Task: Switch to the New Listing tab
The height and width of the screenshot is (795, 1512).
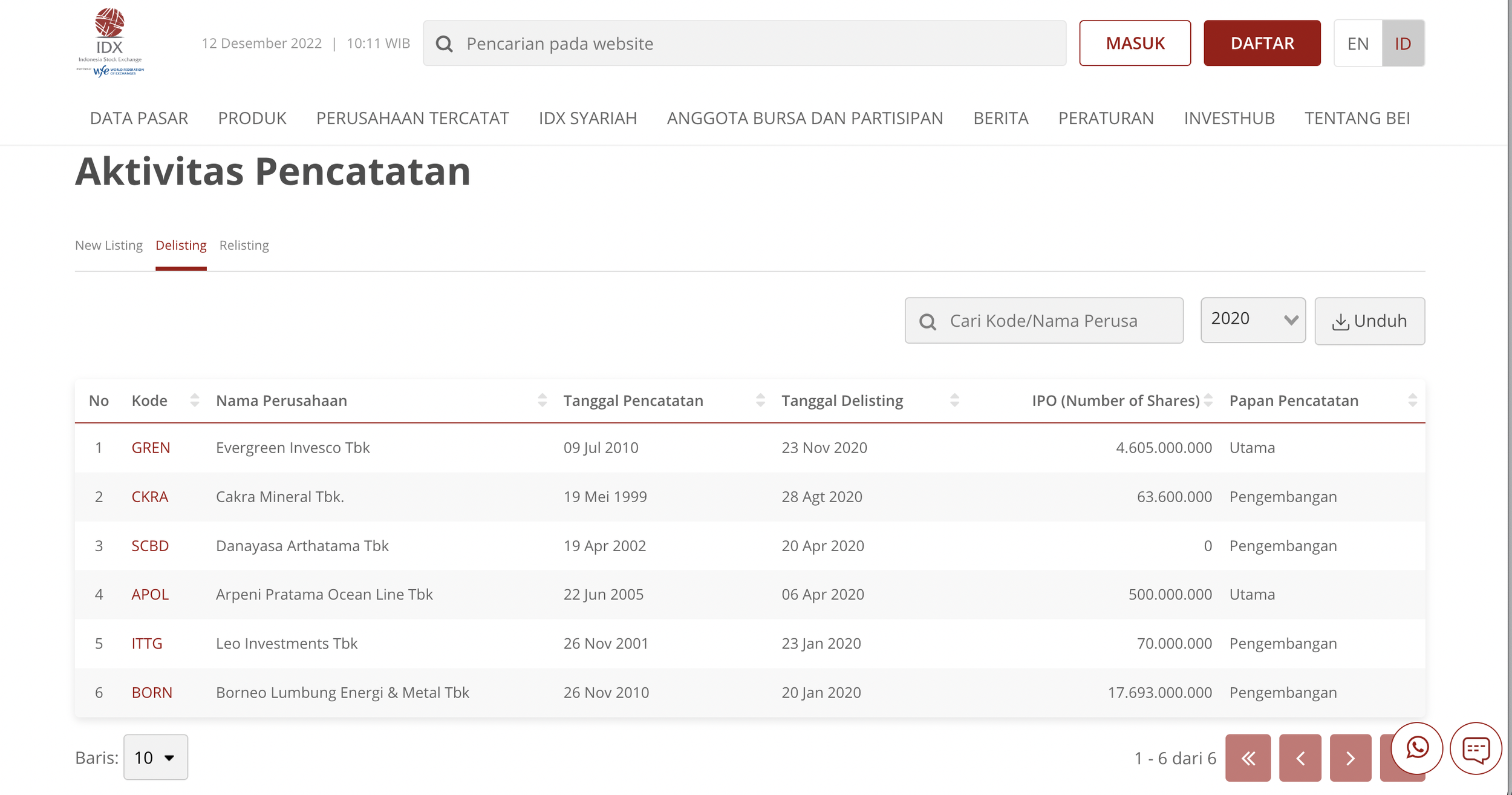Action: tap(109, 245)
